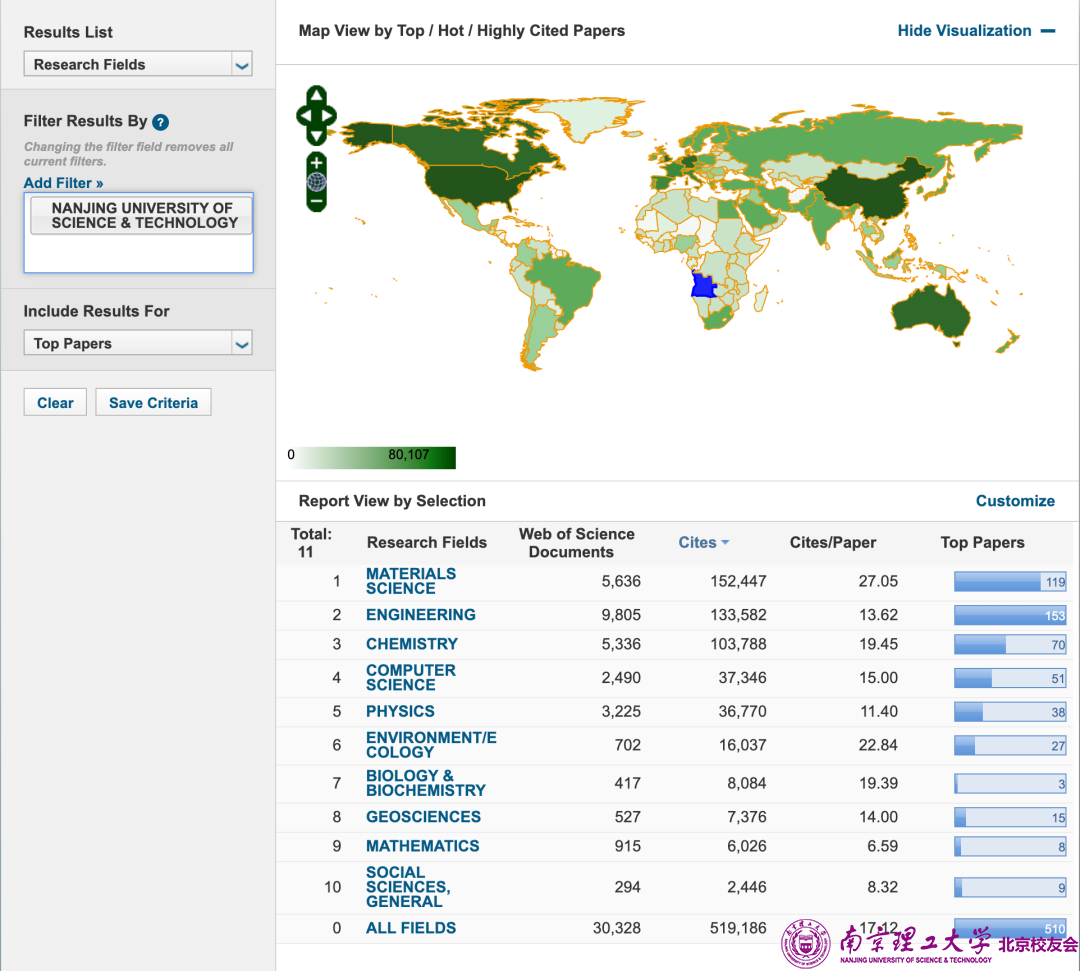Open the Include Results For Top Papers dropdown
Image resolution: width=1080 pixels, height=971 pixels.
point(138,343)
